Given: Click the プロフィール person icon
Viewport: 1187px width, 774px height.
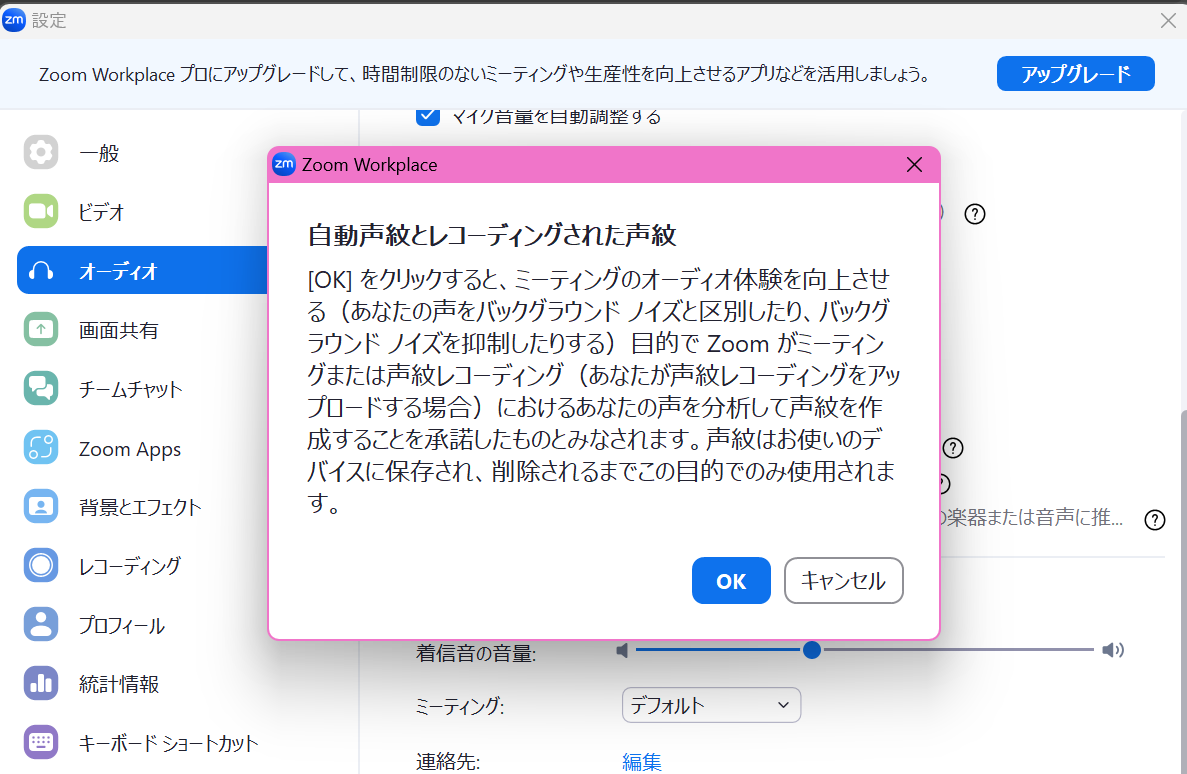Looking at the screenshot, I should pos(41,625).
